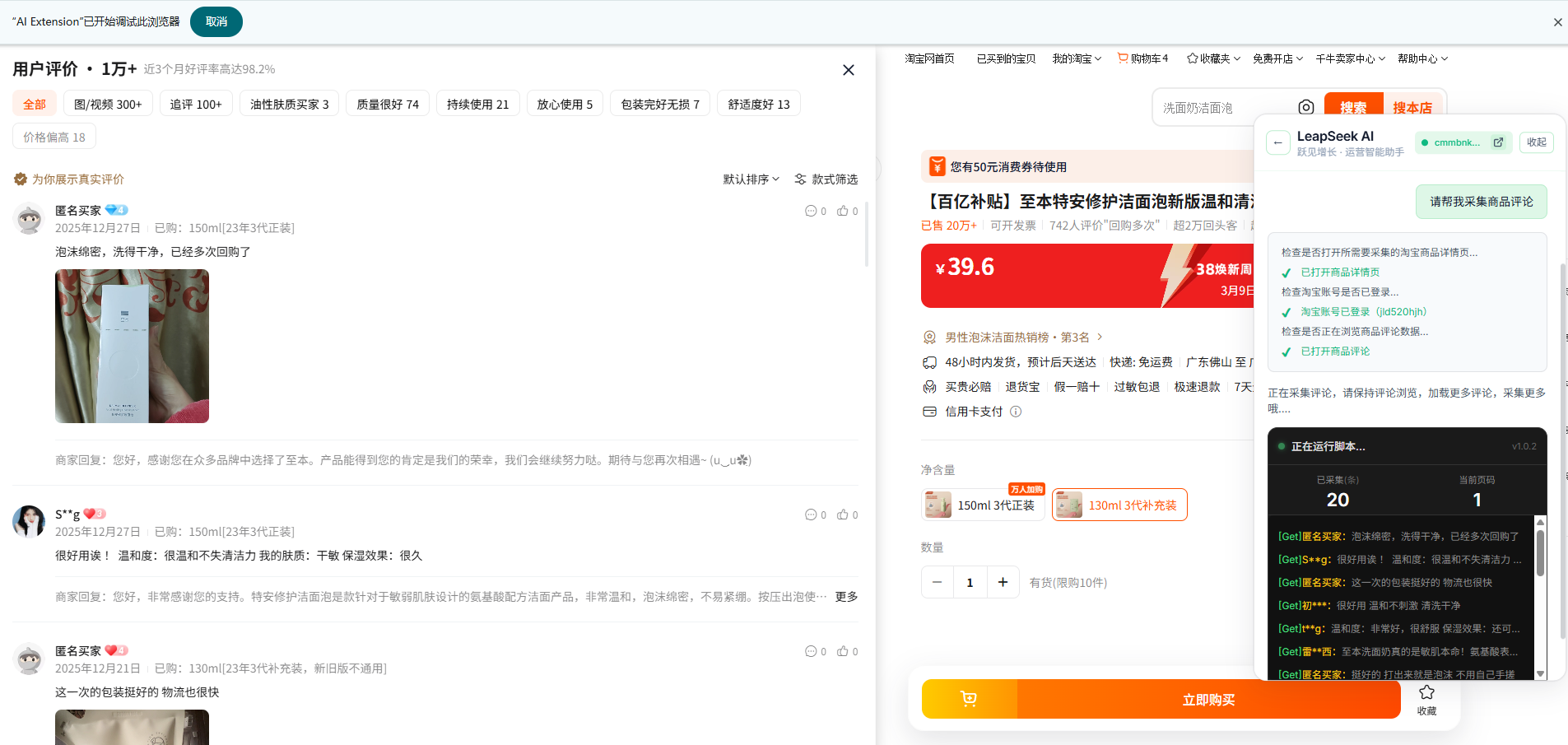Like the first anonymous buyer's review
The width and height of the screenshot is (1568, 745).
(x=843, y=212)
